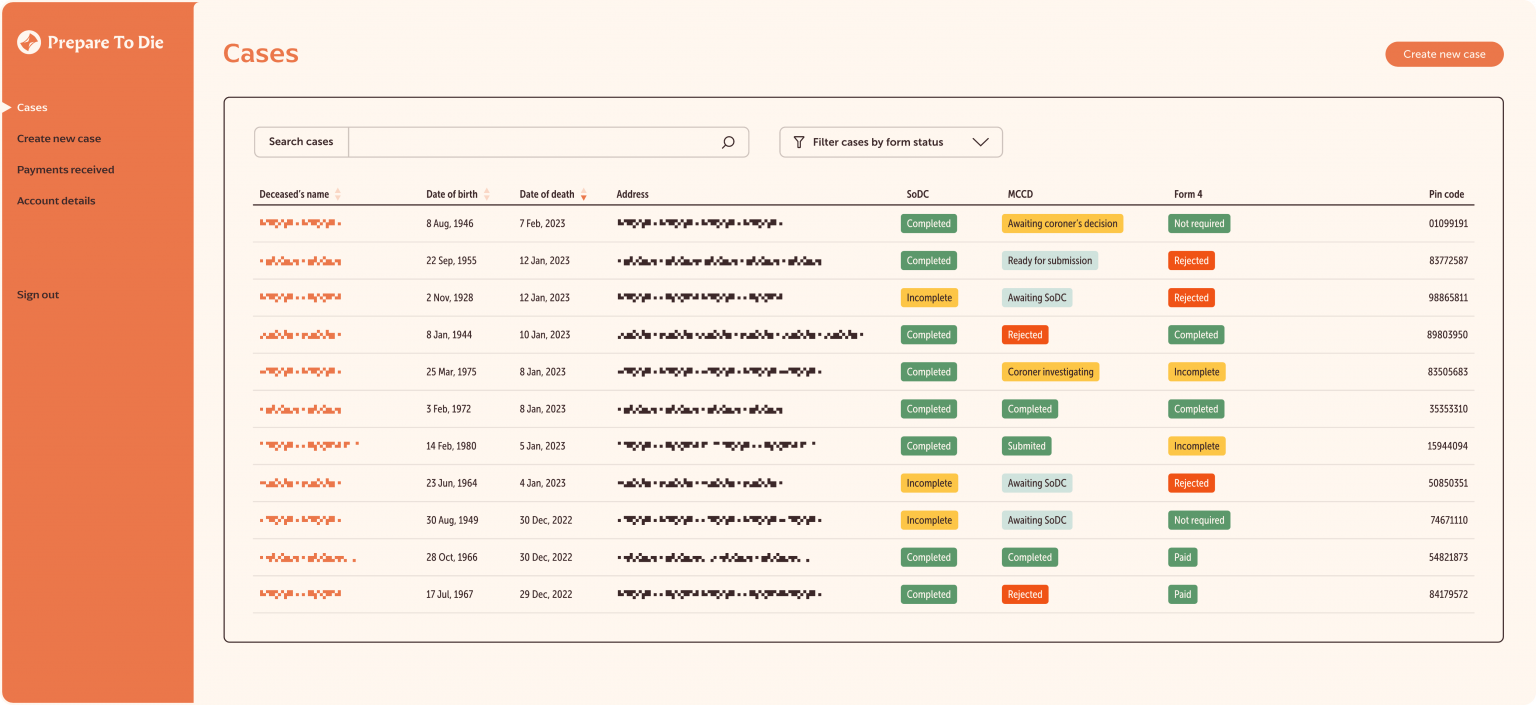Select the Coroner investigating status badge

click(x=1050, y=372)
